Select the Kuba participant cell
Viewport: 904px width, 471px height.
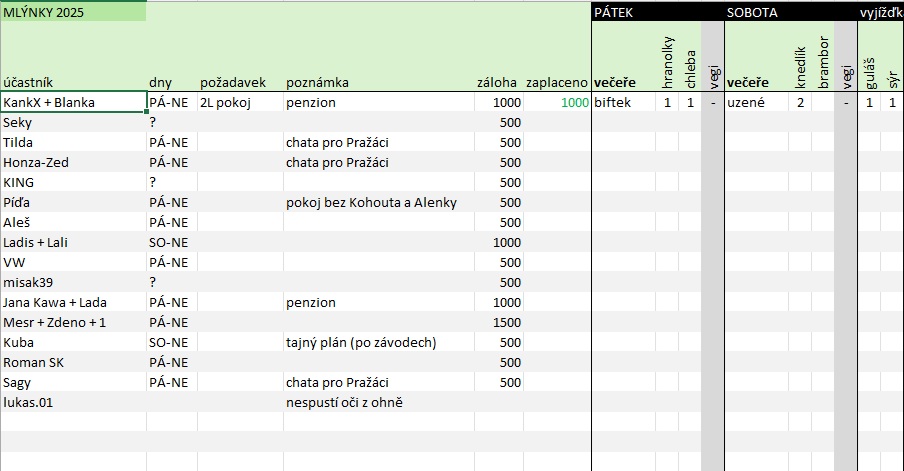73,342
